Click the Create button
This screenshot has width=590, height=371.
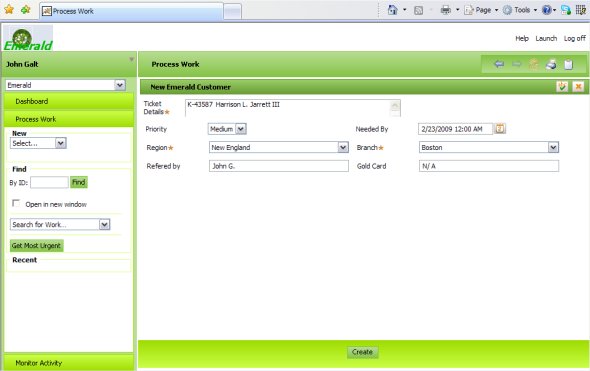tap(362, 352)
